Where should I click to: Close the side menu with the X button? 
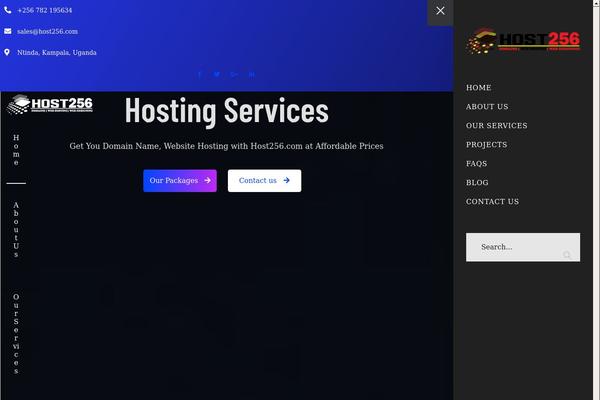tap(440, 11)
